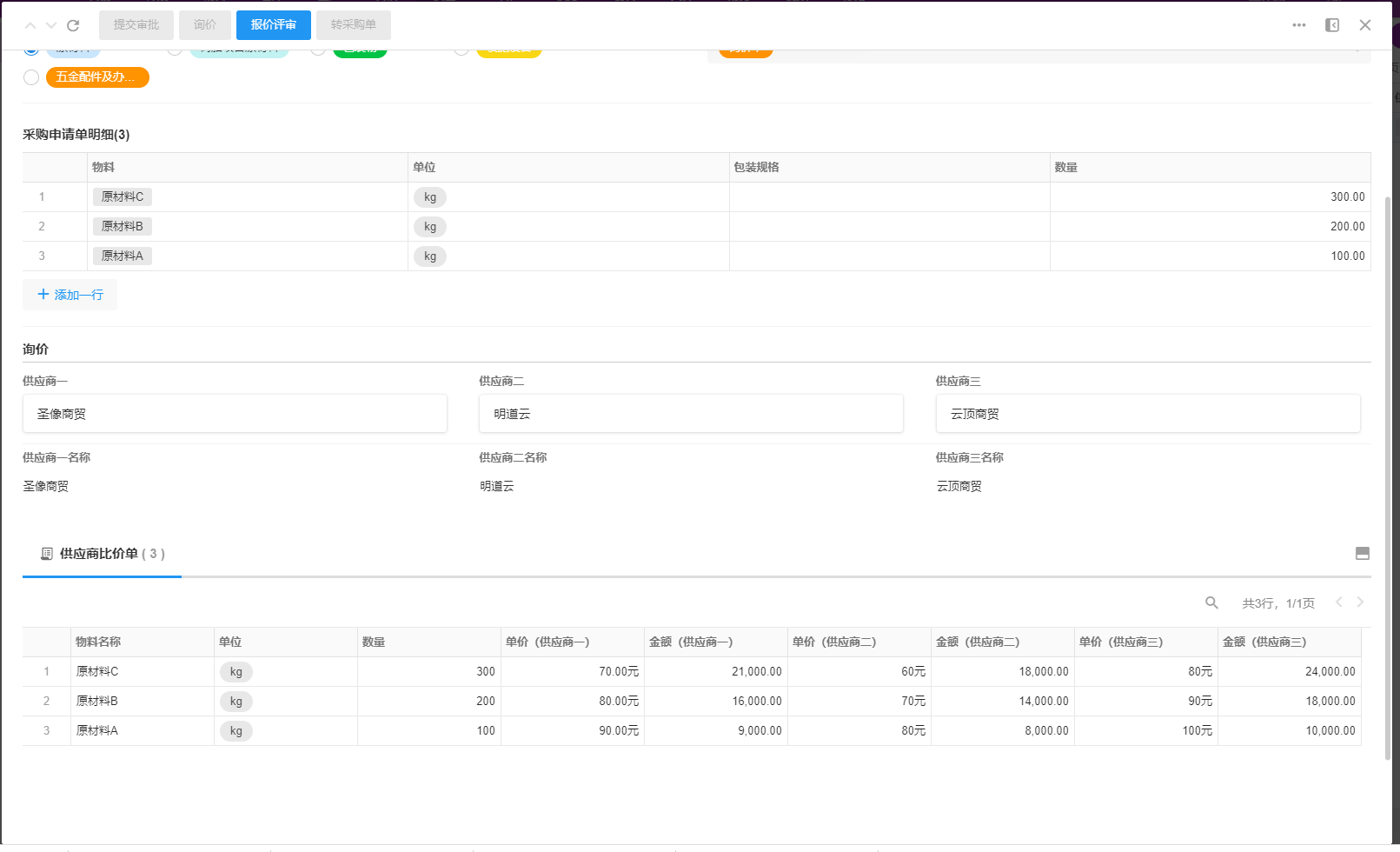
Task: Refresh the record with the reload icon
Action: click(73, 25)
